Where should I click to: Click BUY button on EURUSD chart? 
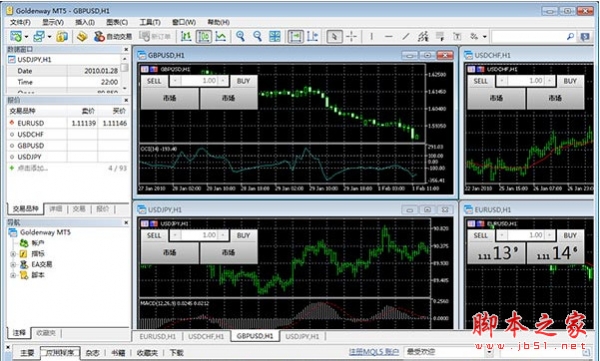[x=570, y=235]
